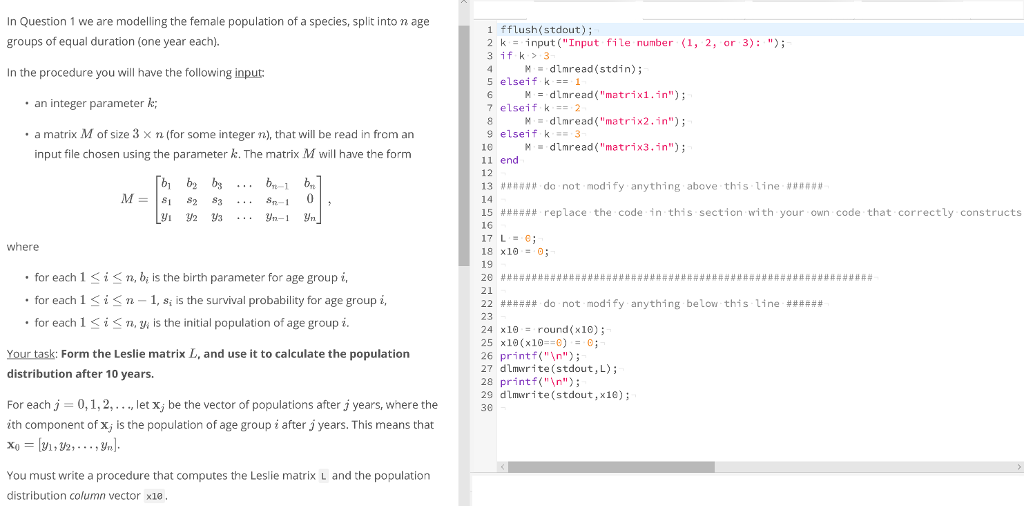Click the 'In Question 1 we are modelling' paragraph
The image size is (1024, 506).
pyautogui.click(x=218, y=31)
